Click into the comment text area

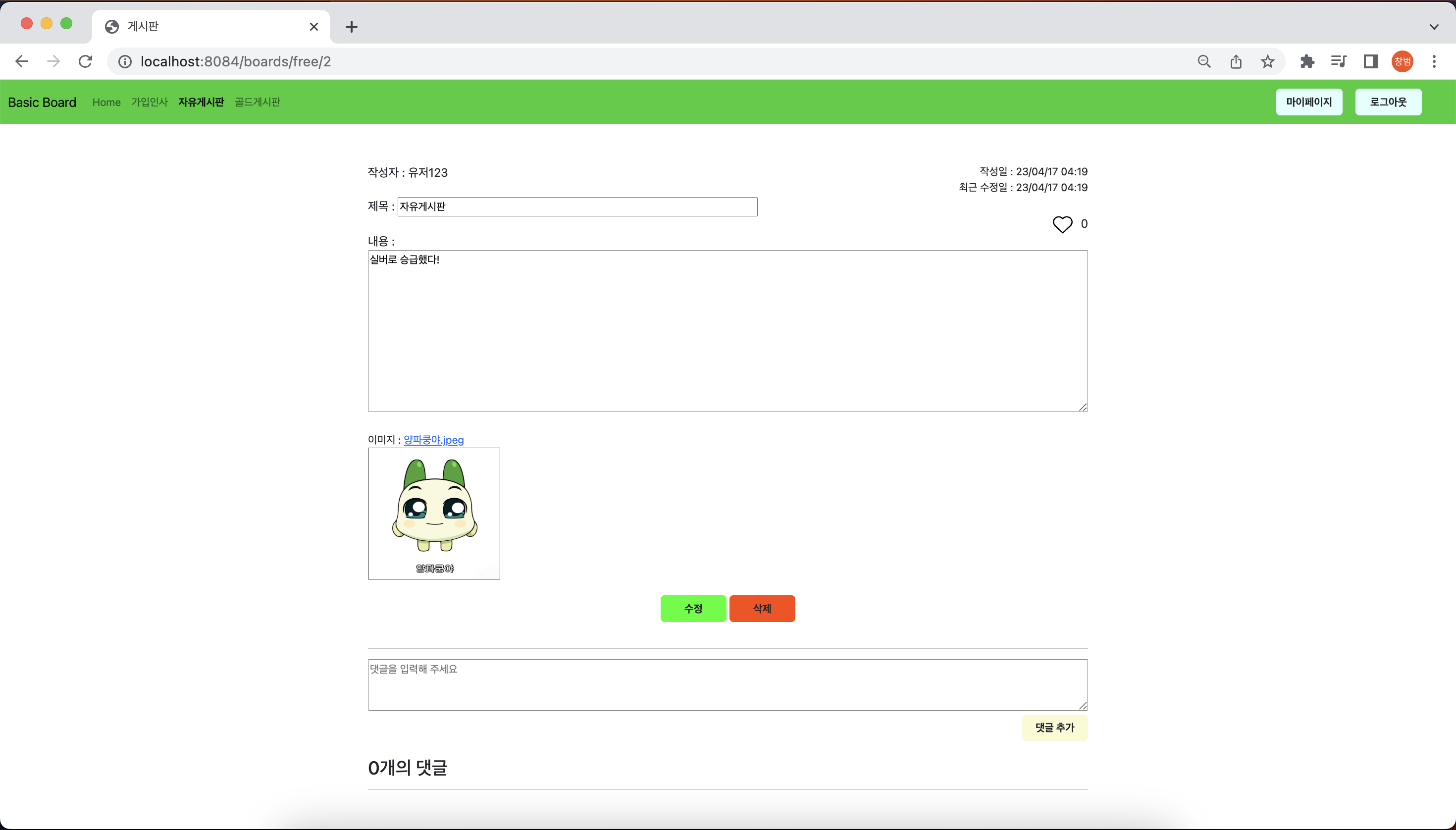[x=728, y=684]
